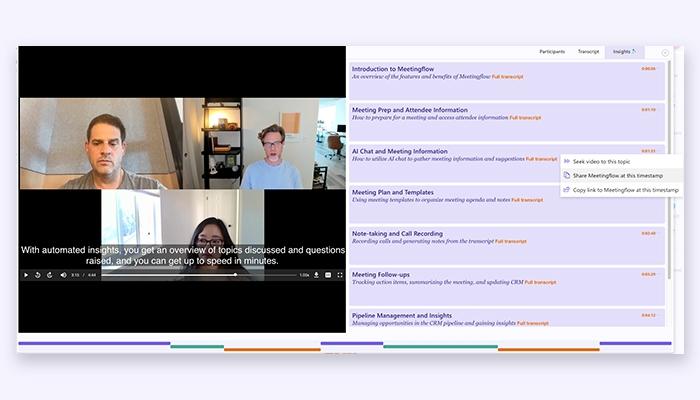The image size is (700, 400).
Task: Click the 'Tracking action items' description
Action: point(438,283)
